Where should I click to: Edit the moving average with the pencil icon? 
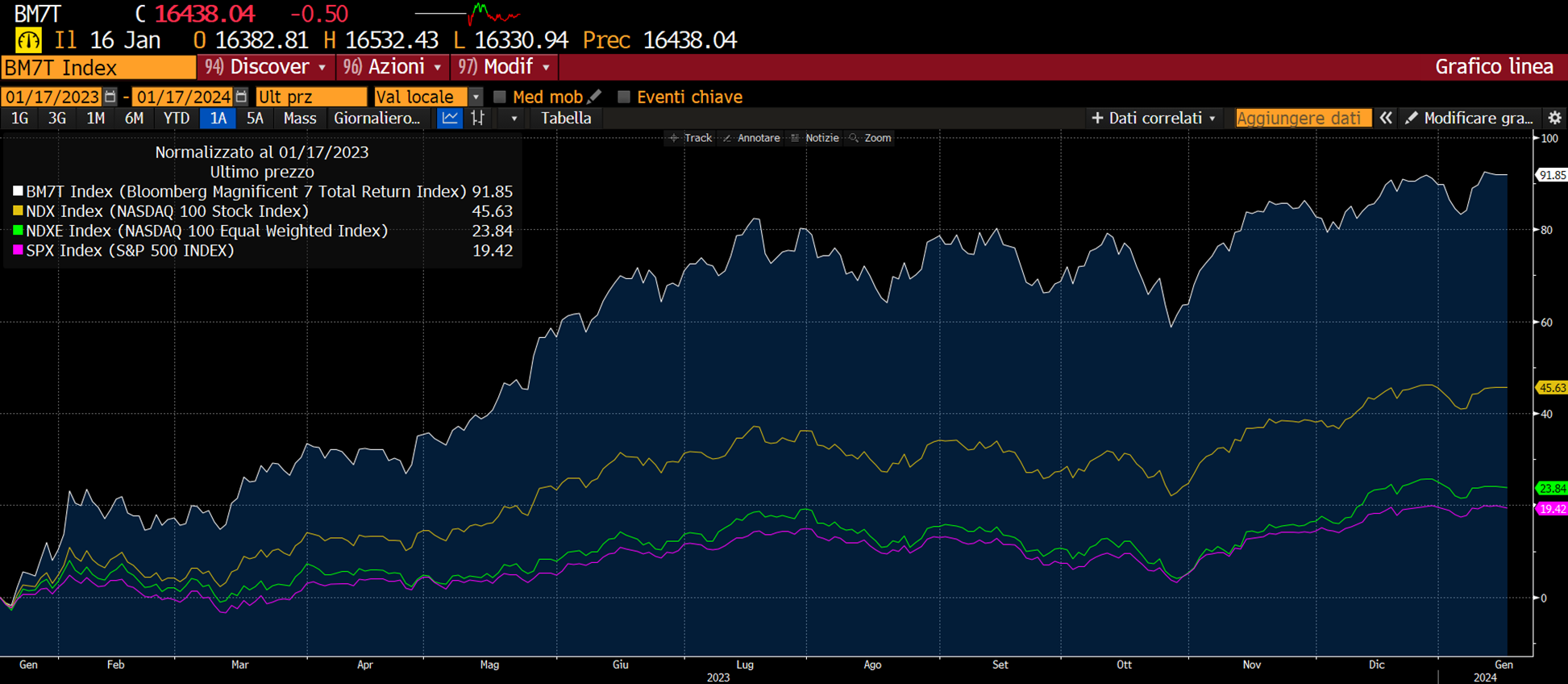[x=595, y=97]
